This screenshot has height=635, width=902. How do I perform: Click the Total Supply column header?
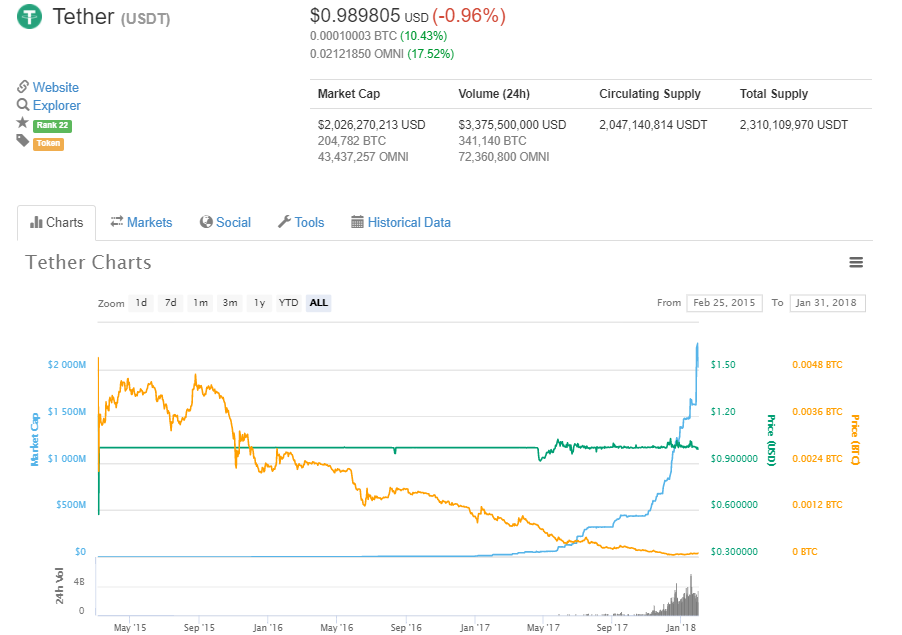click(774, 94)
